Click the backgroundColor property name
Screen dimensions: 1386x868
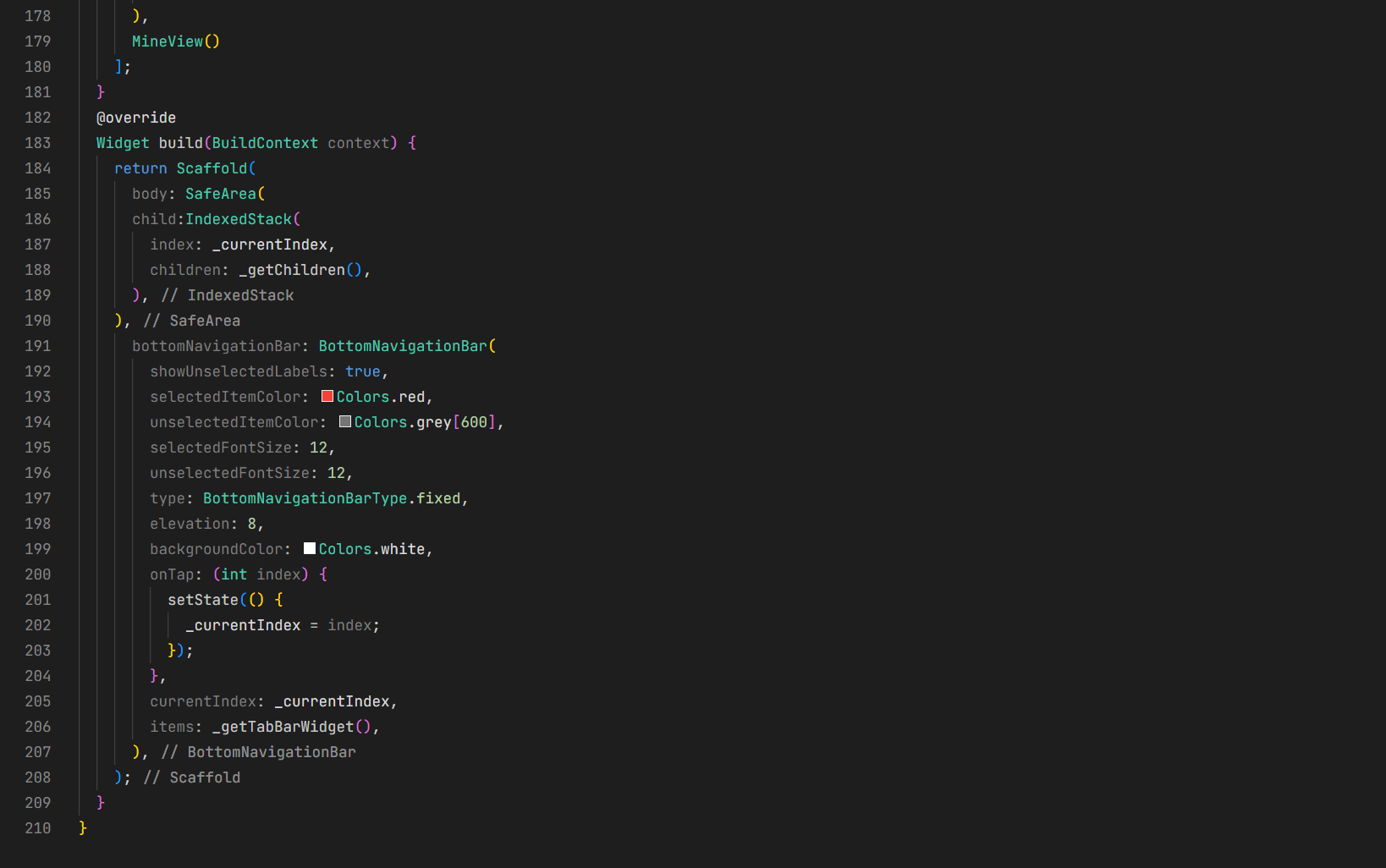click(x=217, y=549)
